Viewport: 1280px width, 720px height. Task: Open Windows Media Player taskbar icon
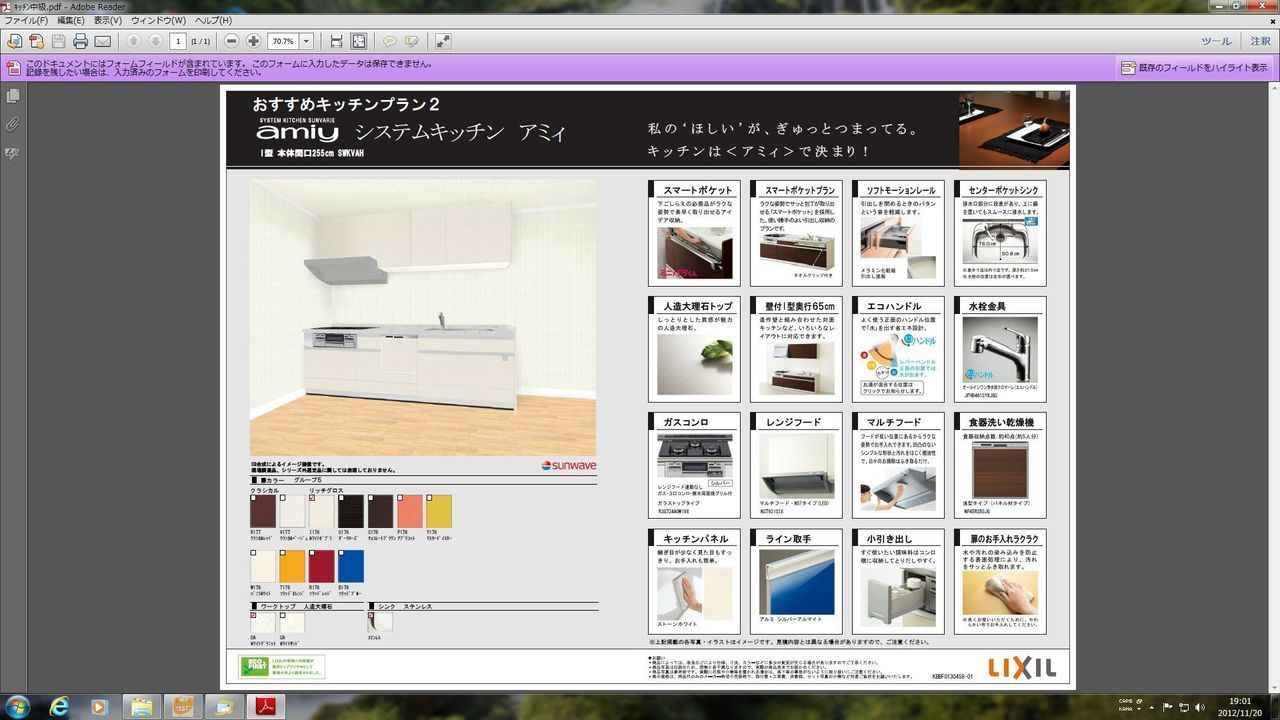tap(99, 706)
